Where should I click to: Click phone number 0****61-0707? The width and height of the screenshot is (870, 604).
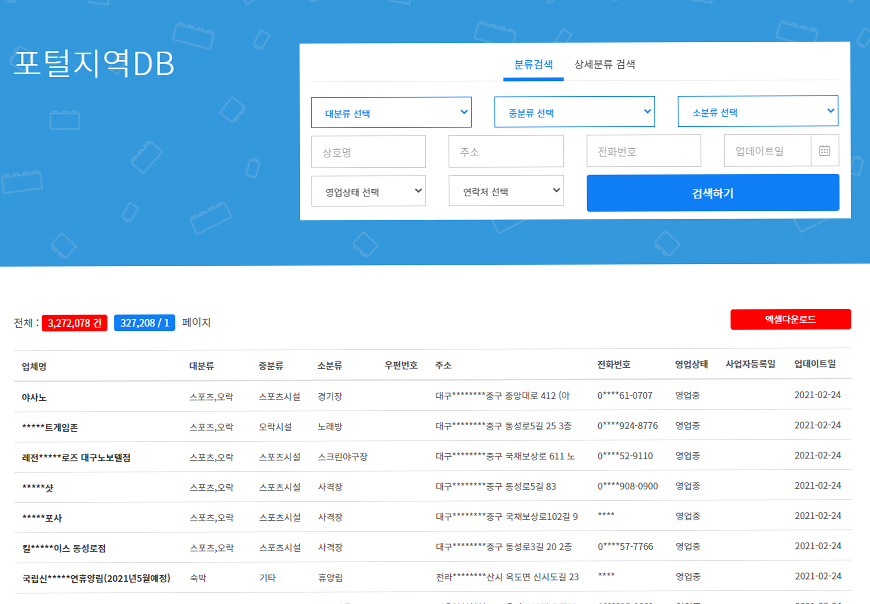[x=625, y=395]
